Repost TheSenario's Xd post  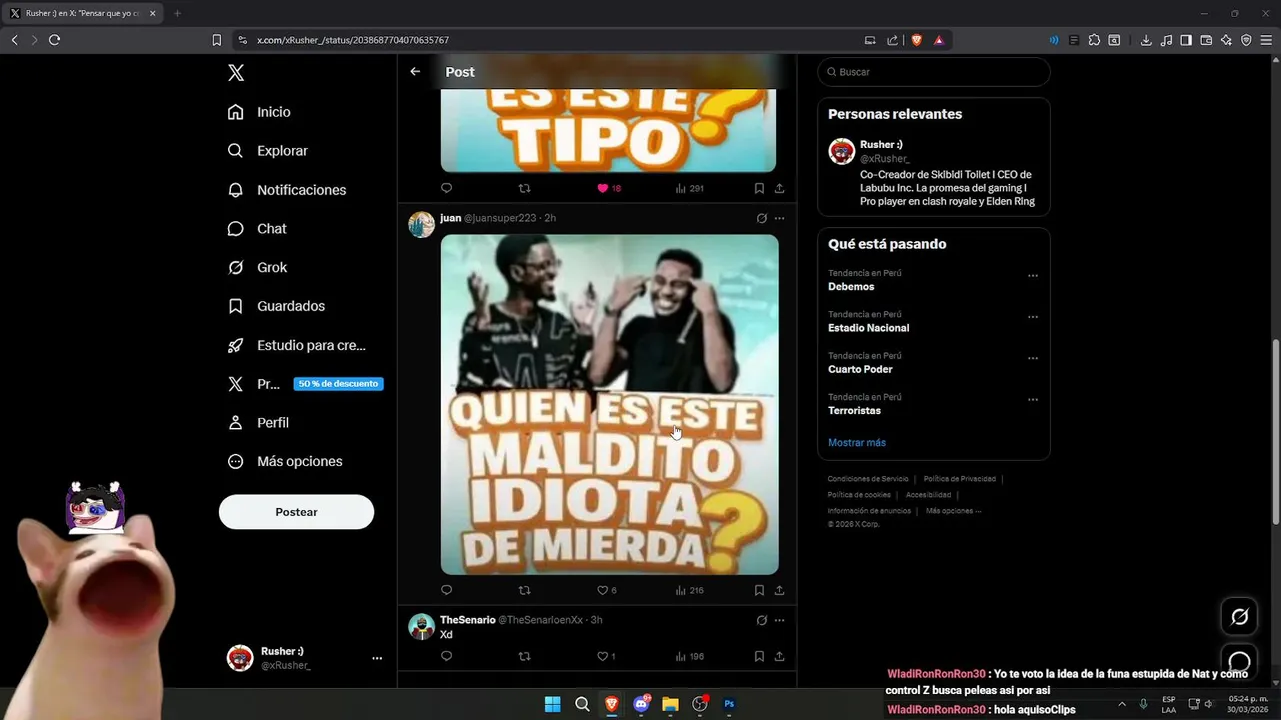[524, 656]
